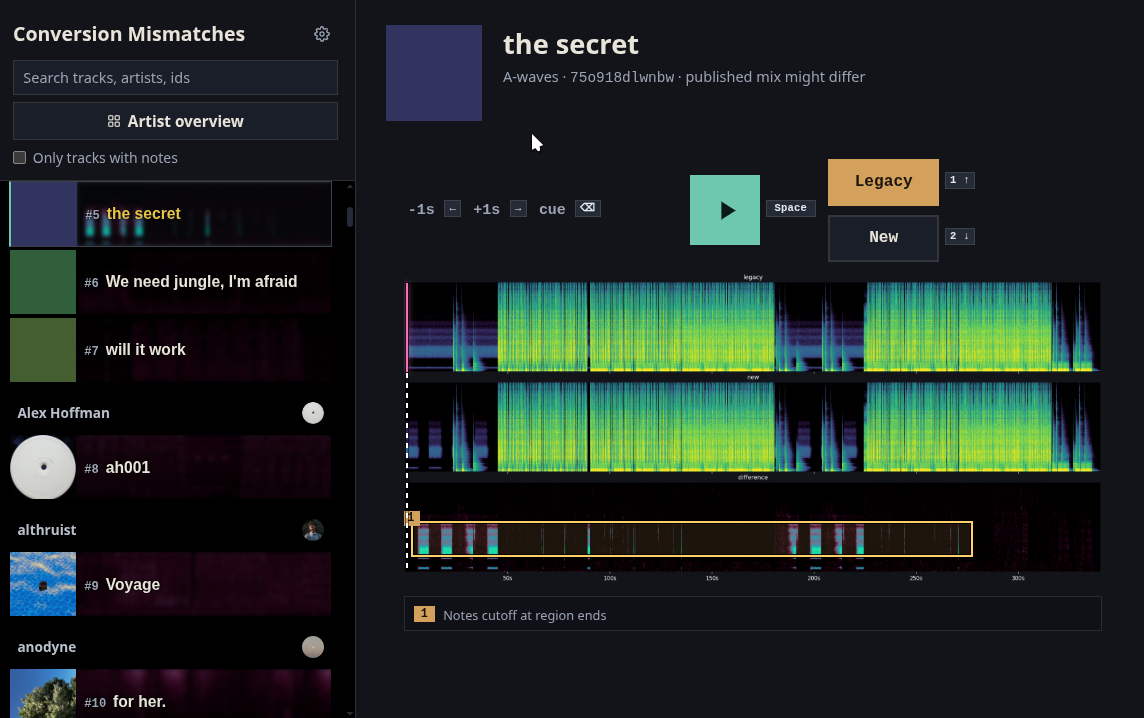Open track #8 ah001

tap(171, 467)
